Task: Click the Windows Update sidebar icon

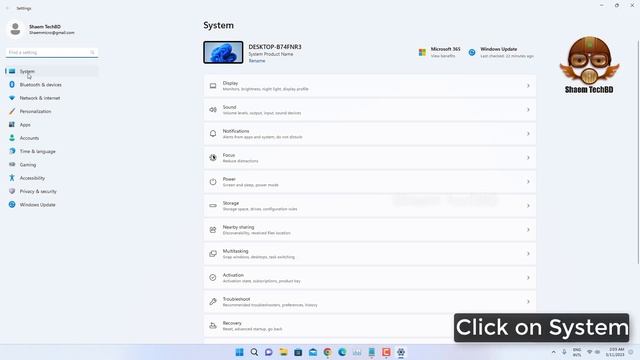Action: click(x=12, y=204)
